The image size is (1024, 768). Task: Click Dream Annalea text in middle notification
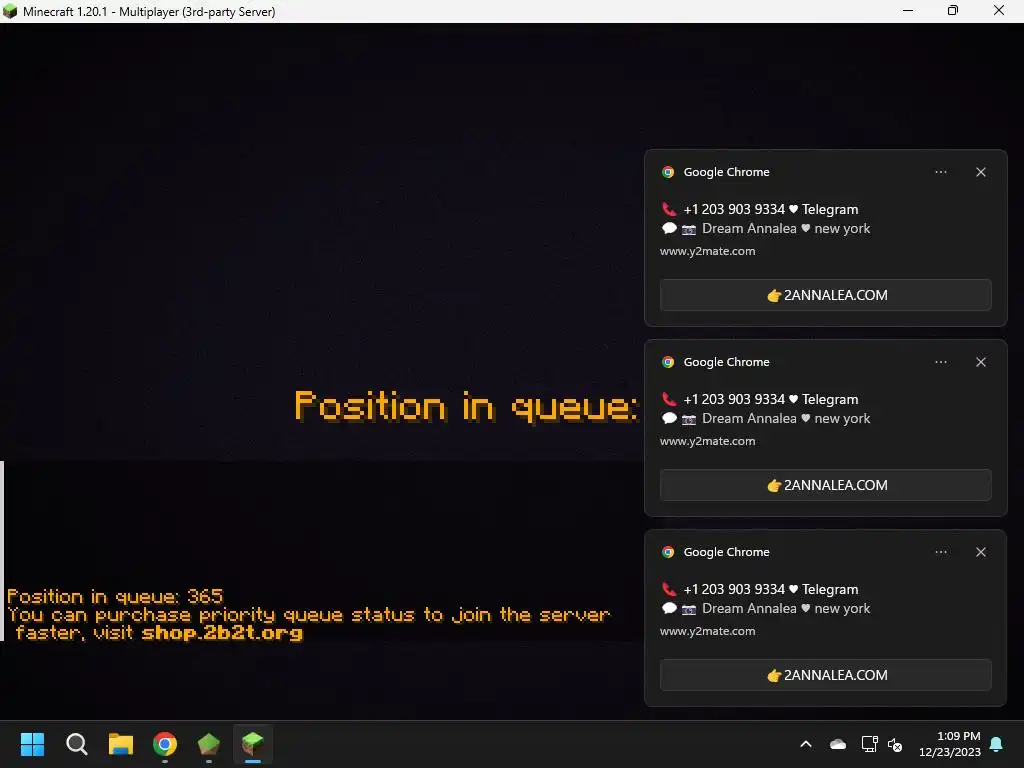[x=749, y=419]
